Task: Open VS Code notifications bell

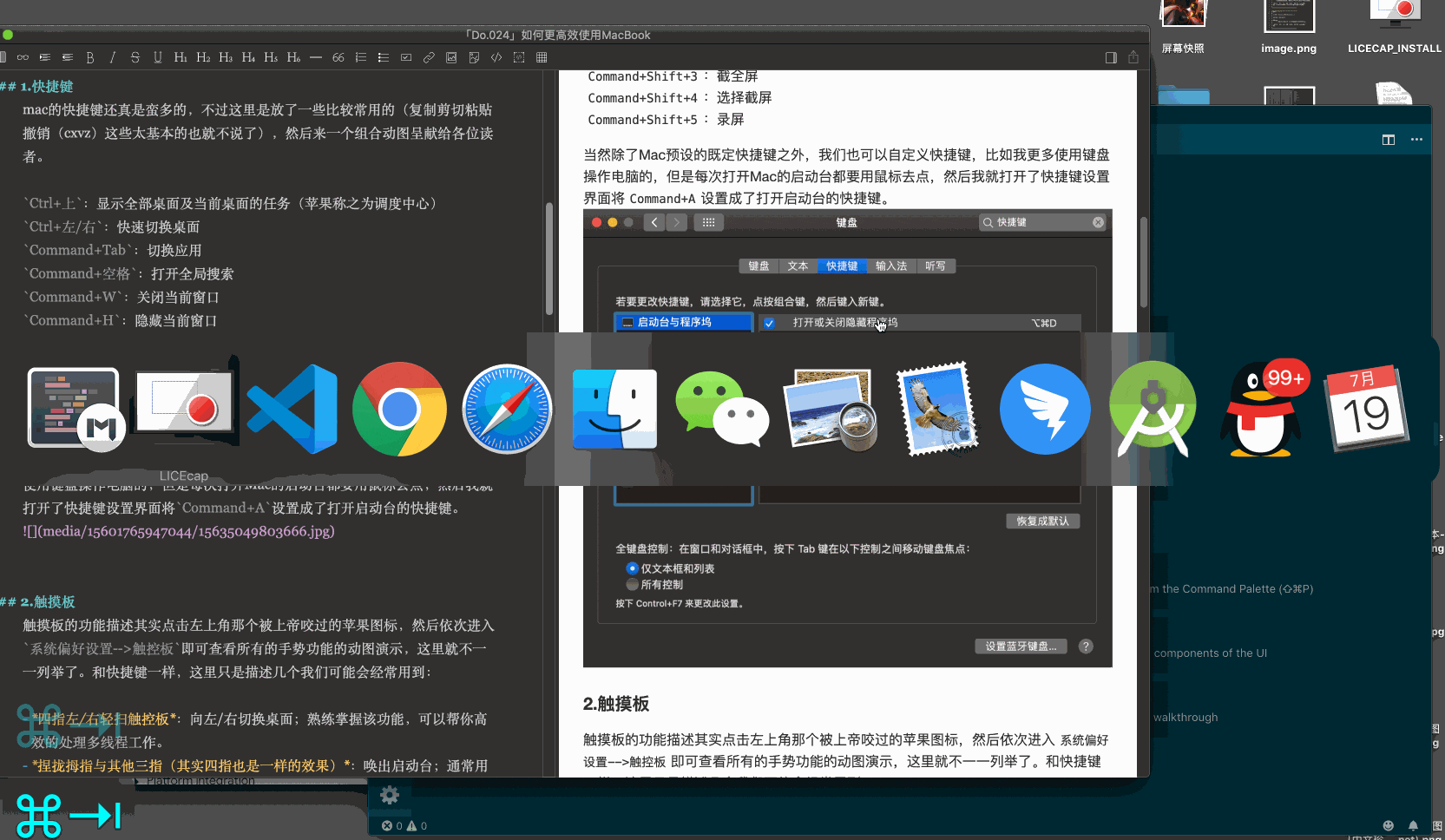Action: click(1413, 826)
